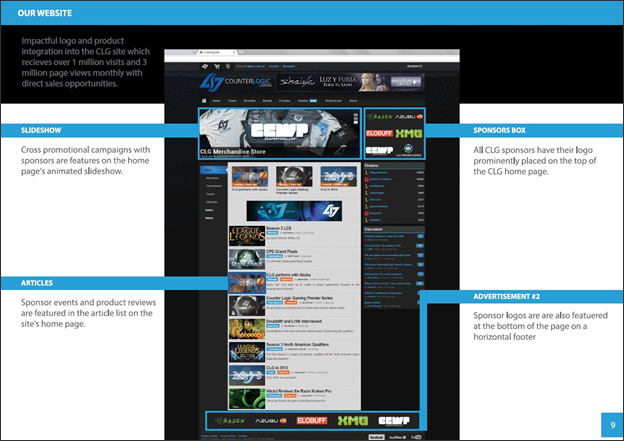
Task: Open Store in the navigation bar
Action: [353, 101]
